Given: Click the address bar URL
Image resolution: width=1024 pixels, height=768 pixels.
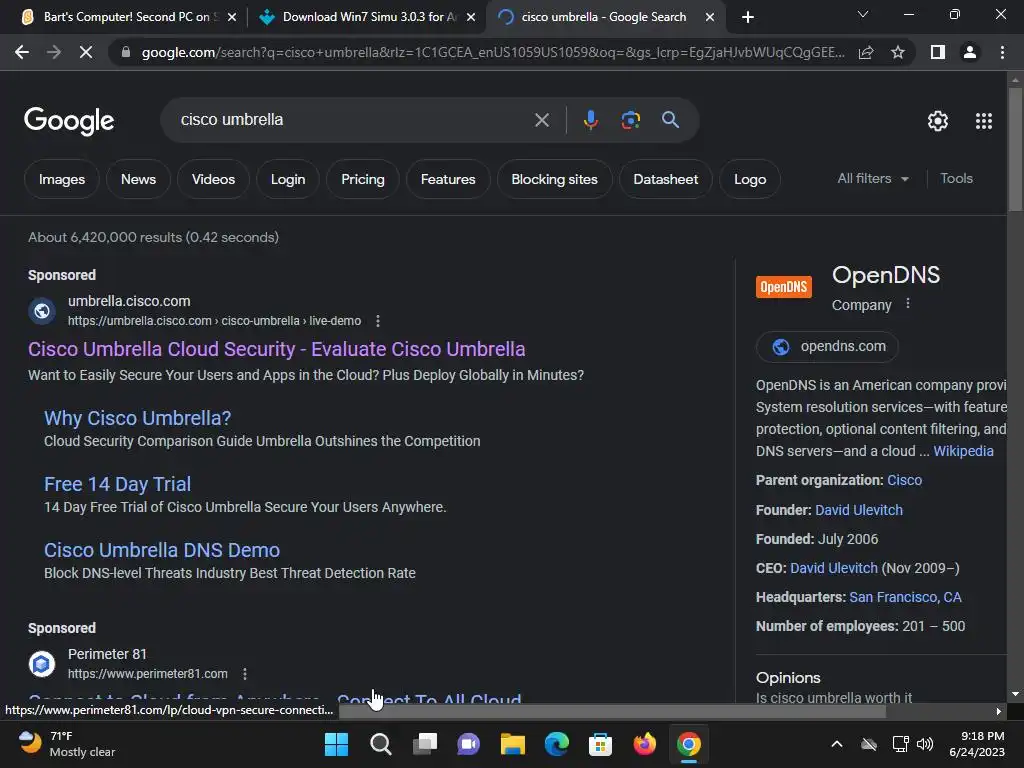Looking at the screenshot, I should coord(493,52).
